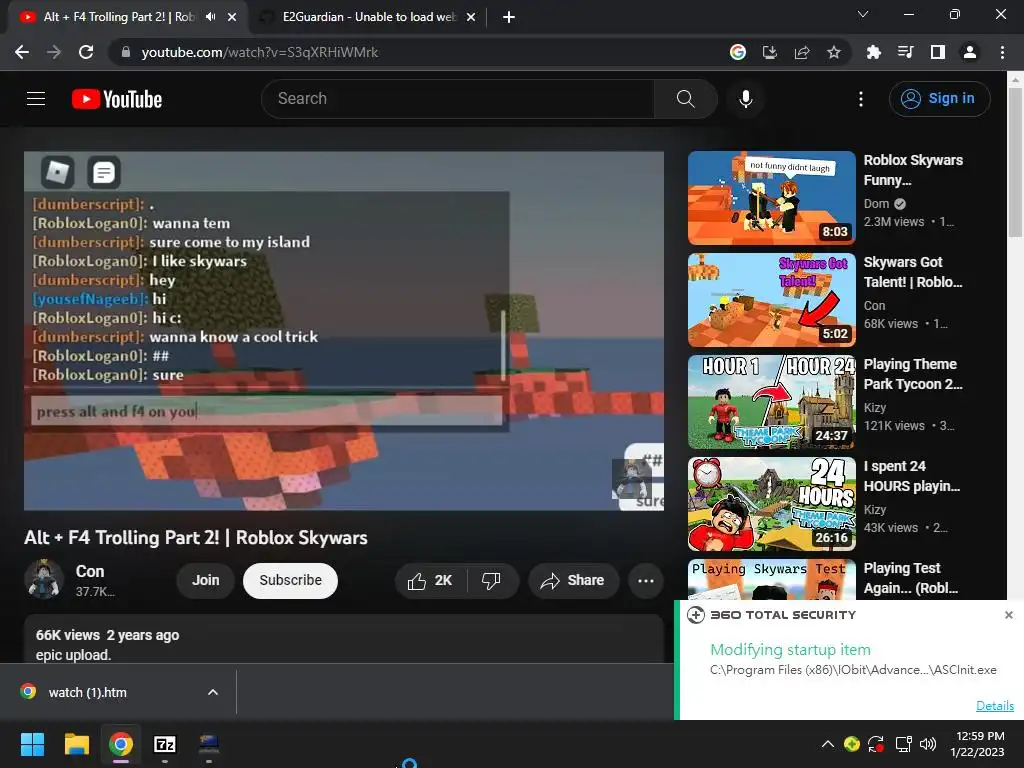Image resolution: width=1024 pixels, height=768 pixels.
Task: Close the 360 Total Security popup
Action: (1008, 615)
